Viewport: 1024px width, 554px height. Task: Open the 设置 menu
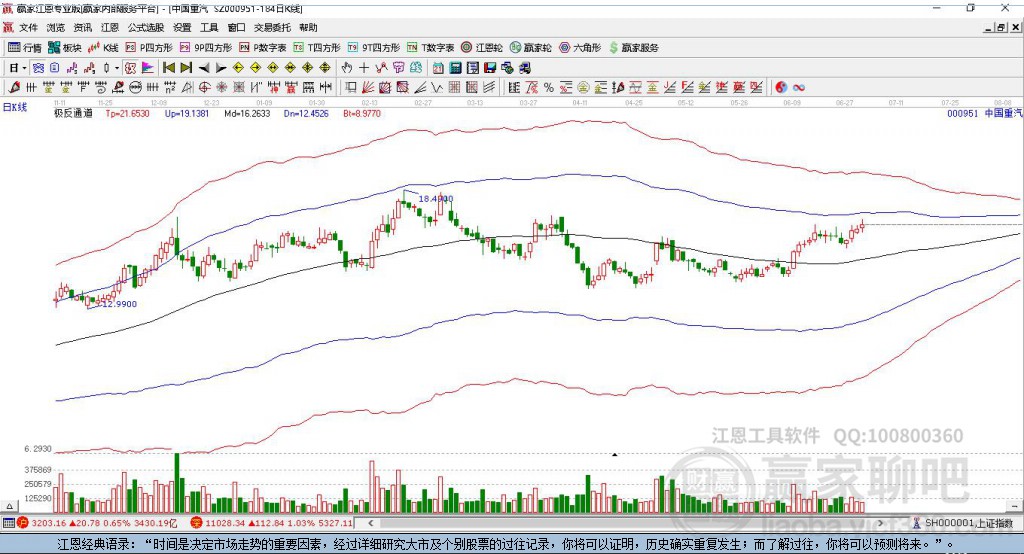[182, 27]
